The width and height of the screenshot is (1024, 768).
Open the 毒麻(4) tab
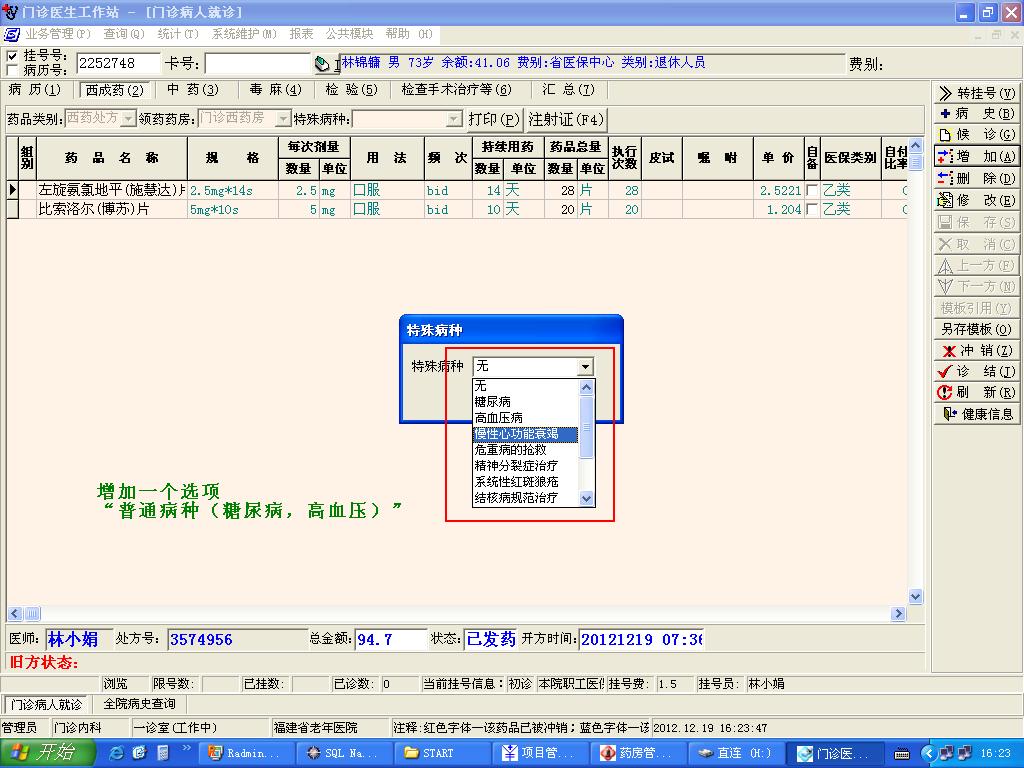coord(276,89)
